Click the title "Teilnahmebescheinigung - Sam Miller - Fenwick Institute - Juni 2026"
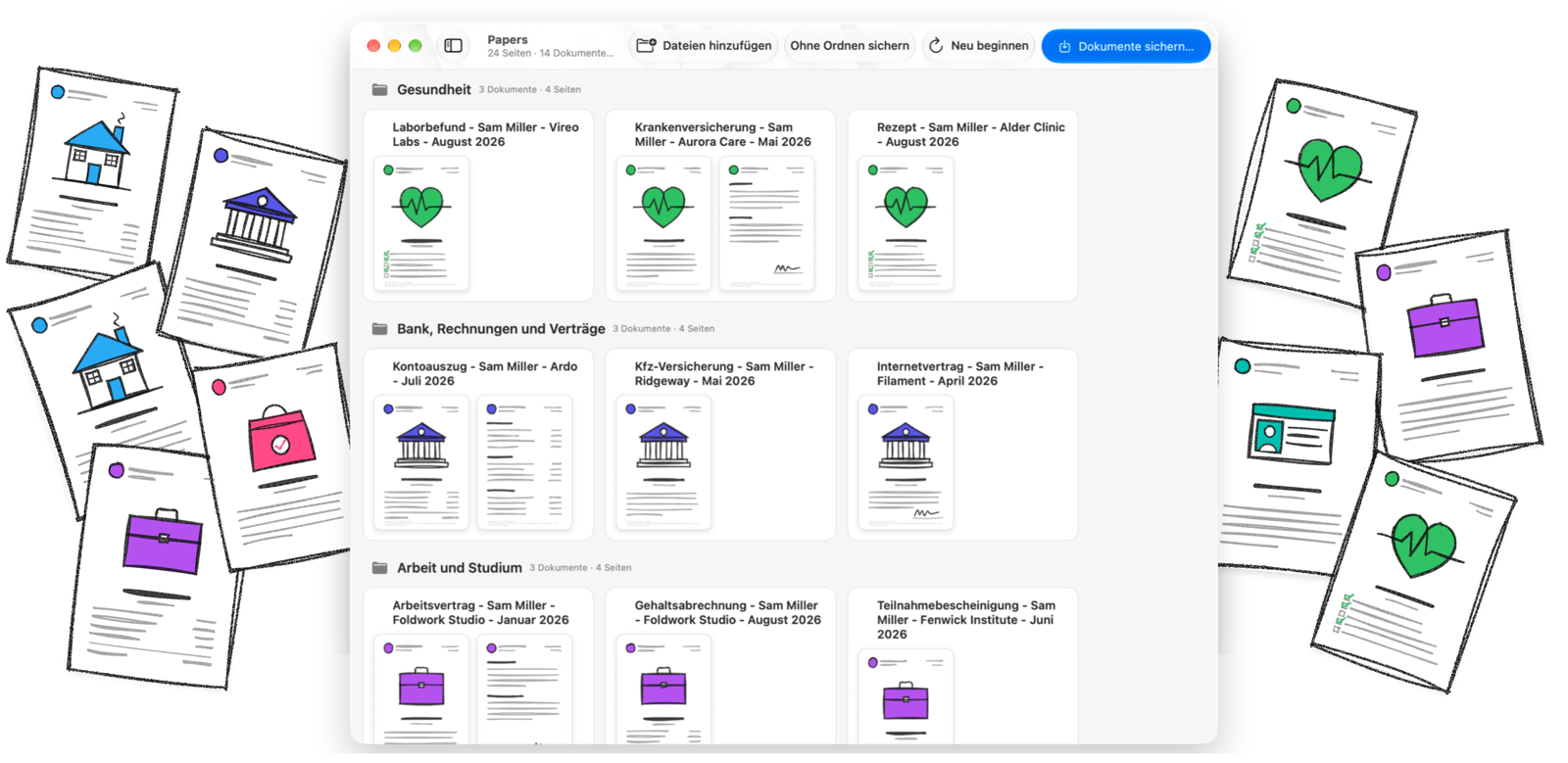Viewport: 1568px width, 763px height. pos(966,620)
